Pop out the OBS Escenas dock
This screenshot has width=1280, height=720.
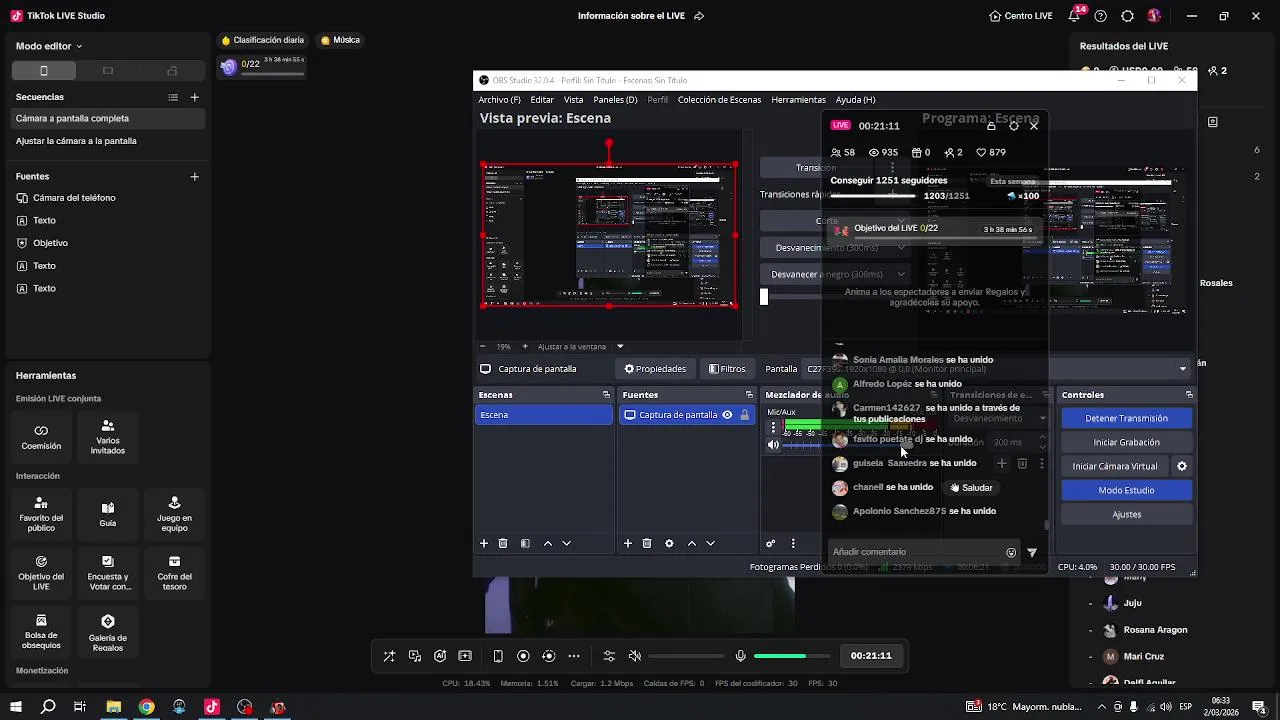pyautogui.click(x=606, y=395)
